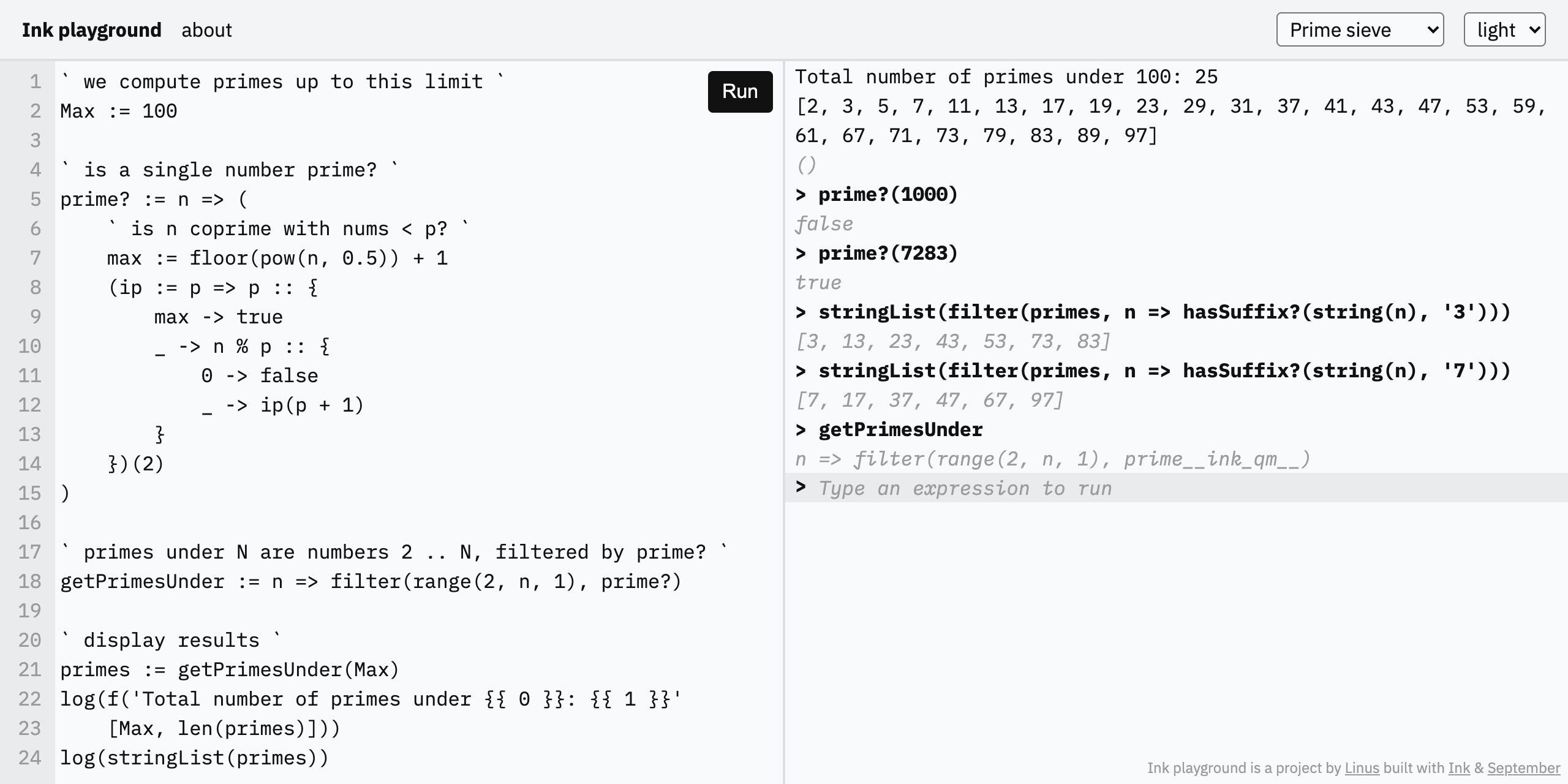Select Prime sieve from examples dropdown
Image resolution: width=1568 pixels, height=784 pixels.
[1357, 29]
